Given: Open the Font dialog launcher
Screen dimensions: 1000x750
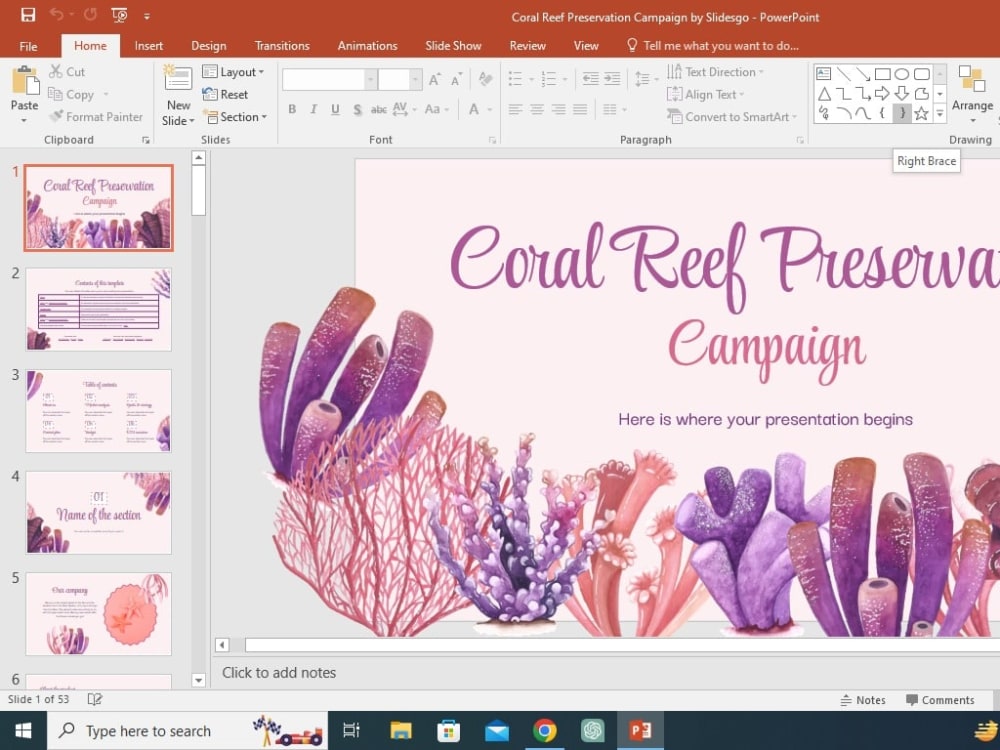Looking at the screenshot, I should click(492, 140).
